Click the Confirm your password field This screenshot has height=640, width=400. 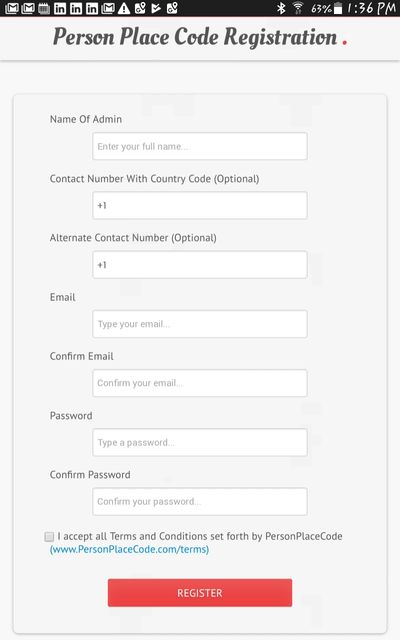[200, 502]
